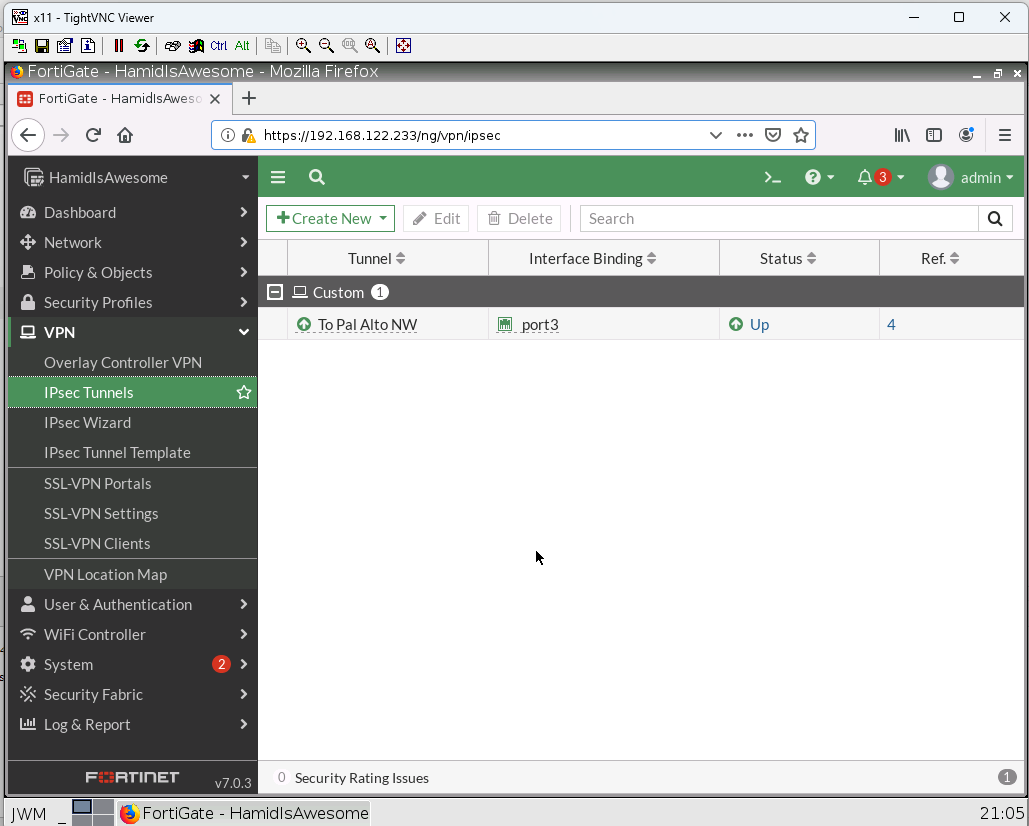1029x826 pixels.
Task: Open the admin user dropdown
Action: [971, 177]
